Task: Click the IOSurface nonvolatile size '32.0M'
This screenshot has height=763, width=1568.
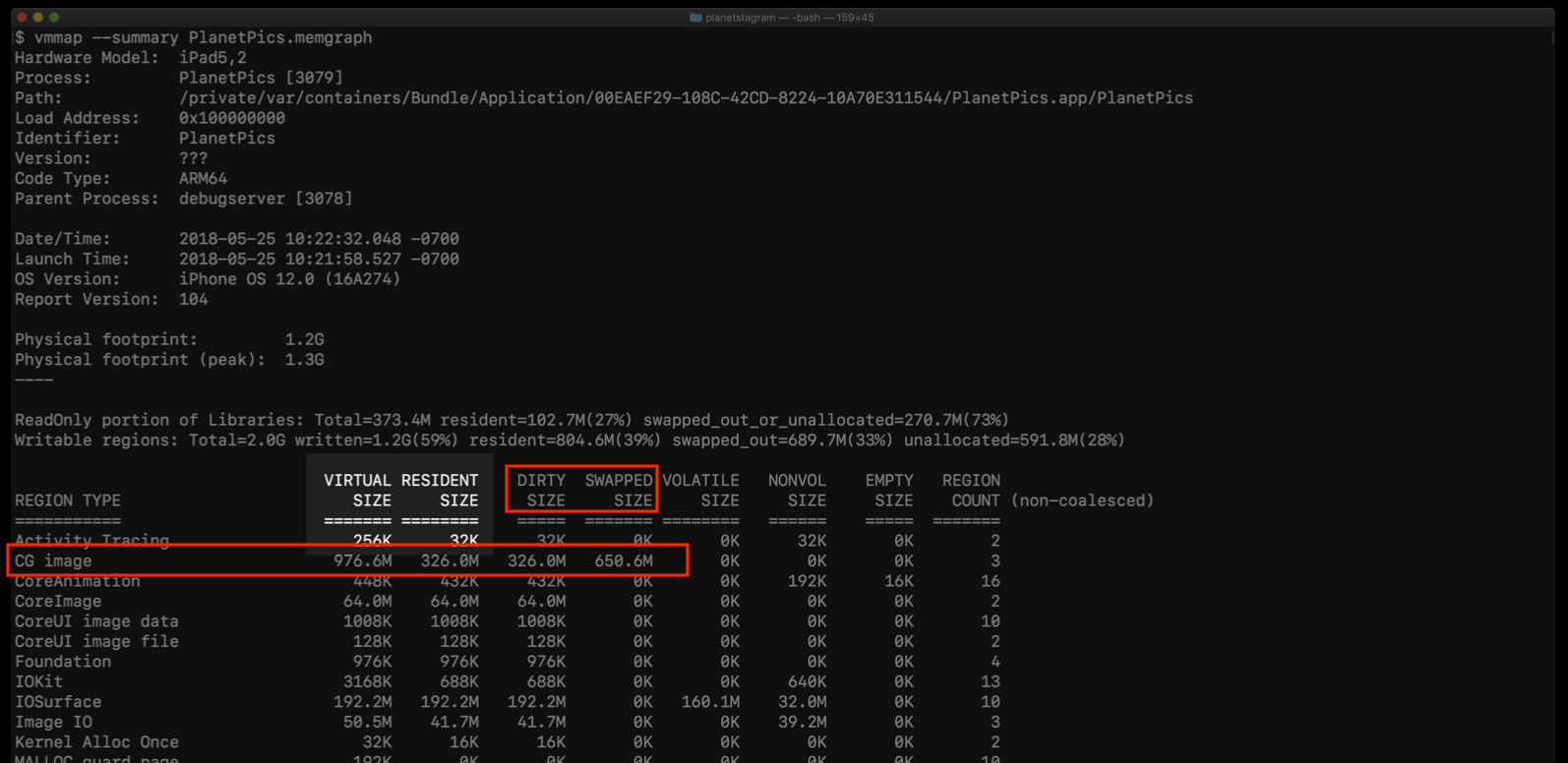Action: [x=802, y=702]
